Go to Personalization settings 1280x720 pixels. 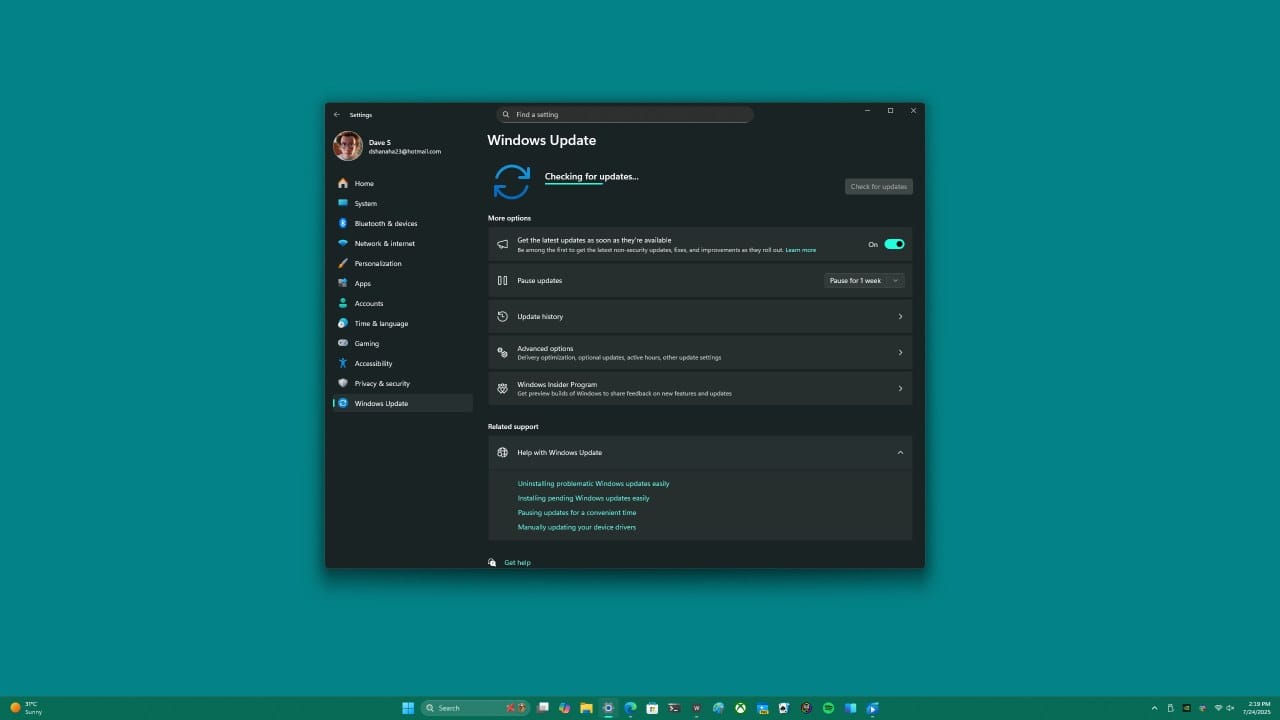[377, 263]
